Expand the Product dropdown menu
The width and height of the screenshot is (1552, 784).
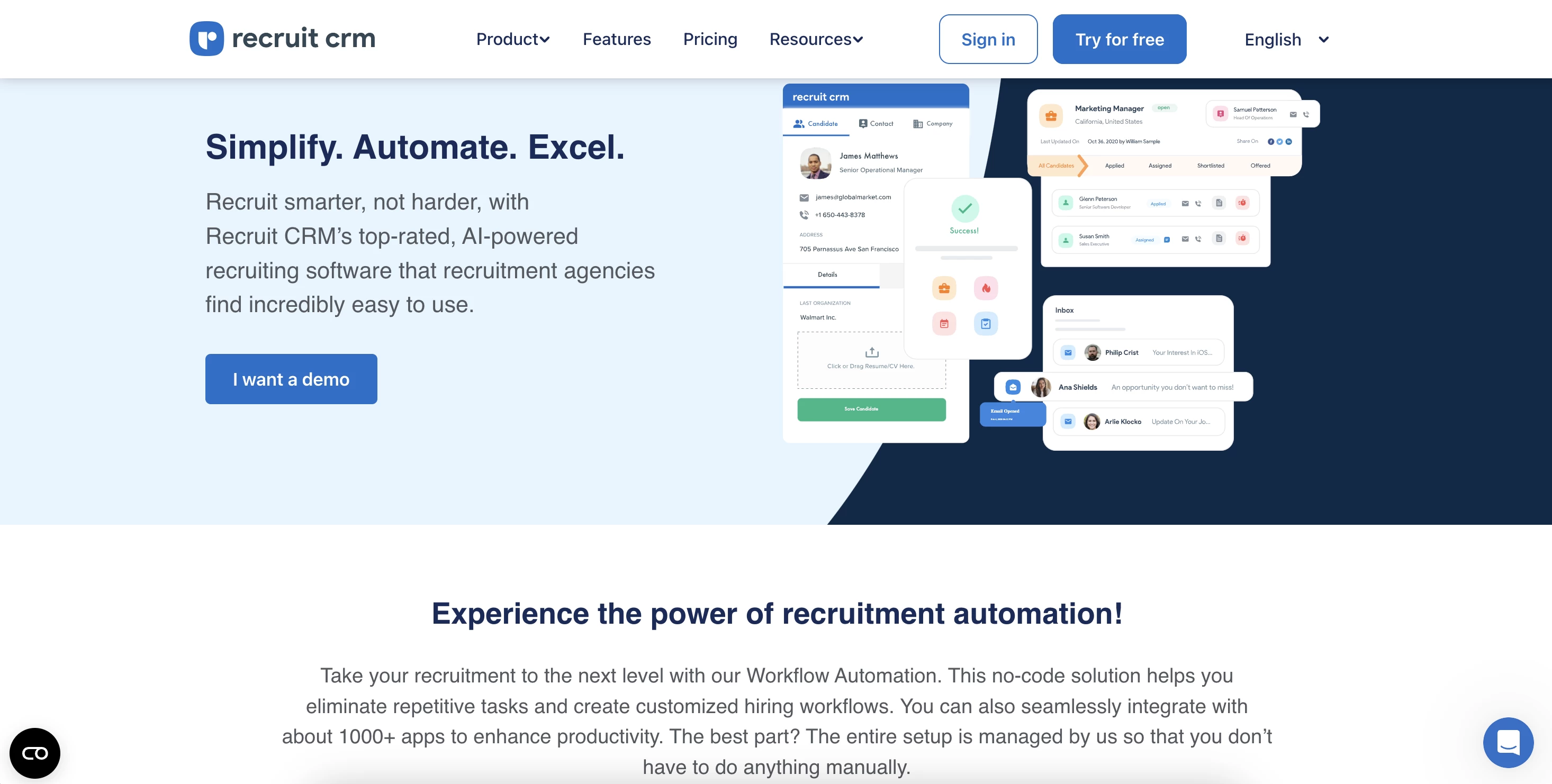point(511,39)
